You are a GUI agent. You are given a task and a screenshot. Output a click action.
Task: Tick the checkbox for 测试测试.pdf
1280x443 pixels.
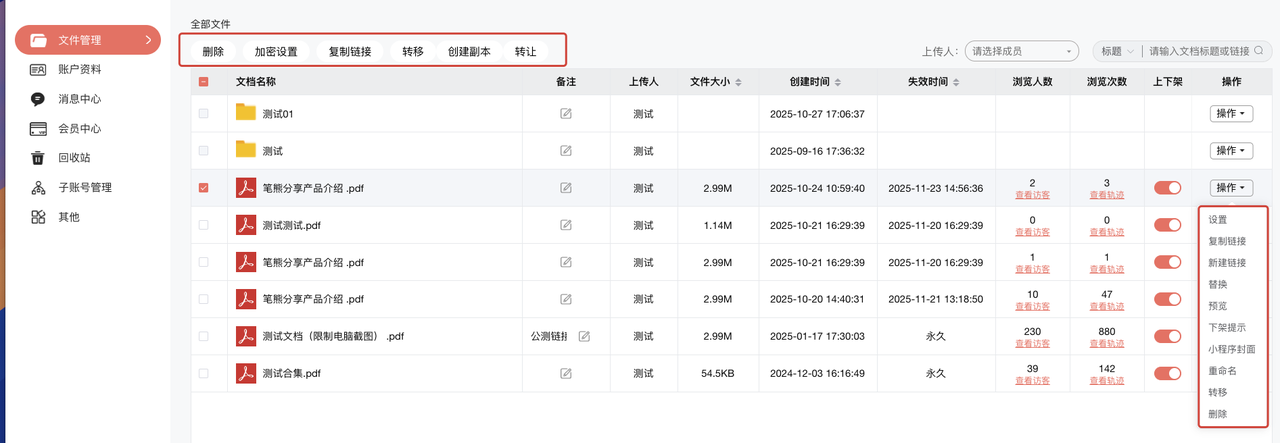pos(204,225)
